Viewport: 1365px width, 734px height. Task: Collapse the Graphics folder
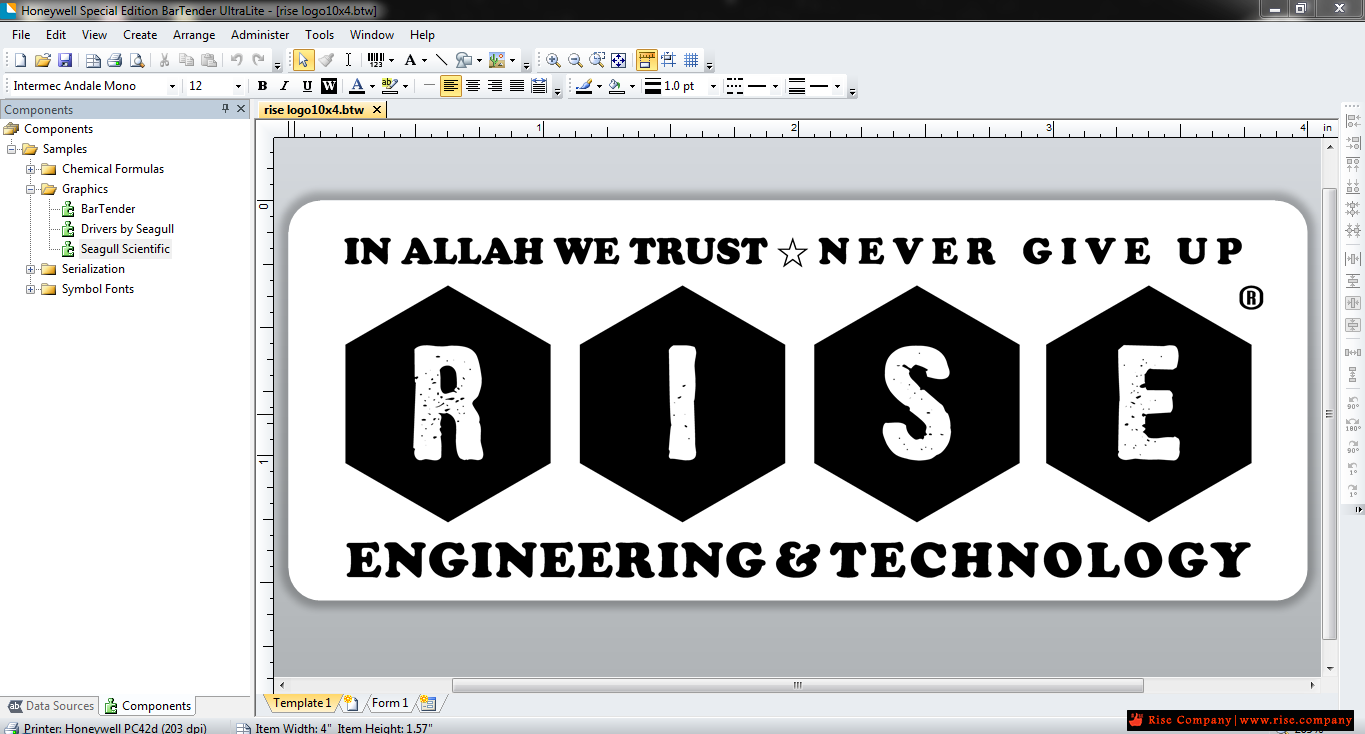pyautogui.click(x=31, y=189)
